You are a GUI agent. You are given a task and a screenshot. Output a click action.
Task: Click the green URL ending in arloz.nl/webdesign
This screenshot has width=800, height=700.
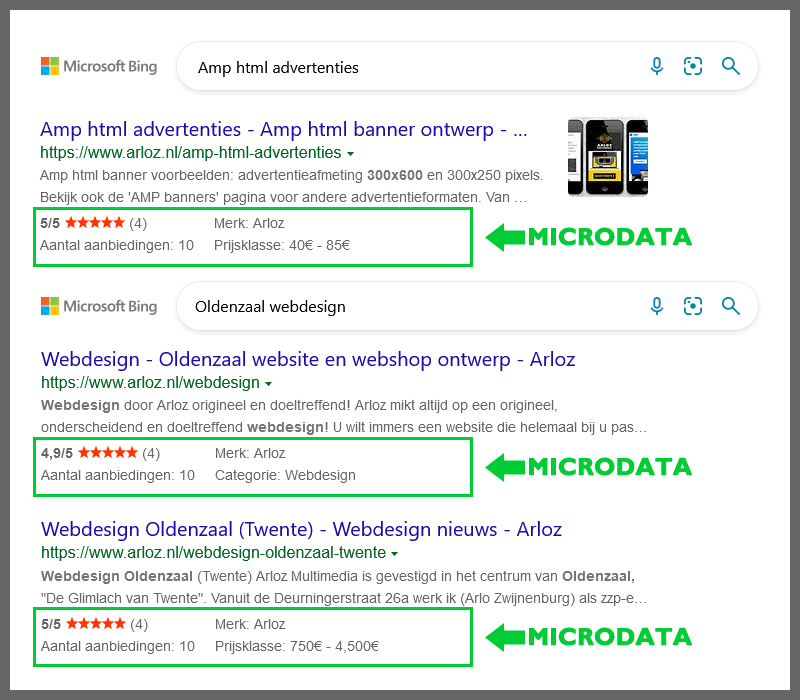tap(151, 383)
